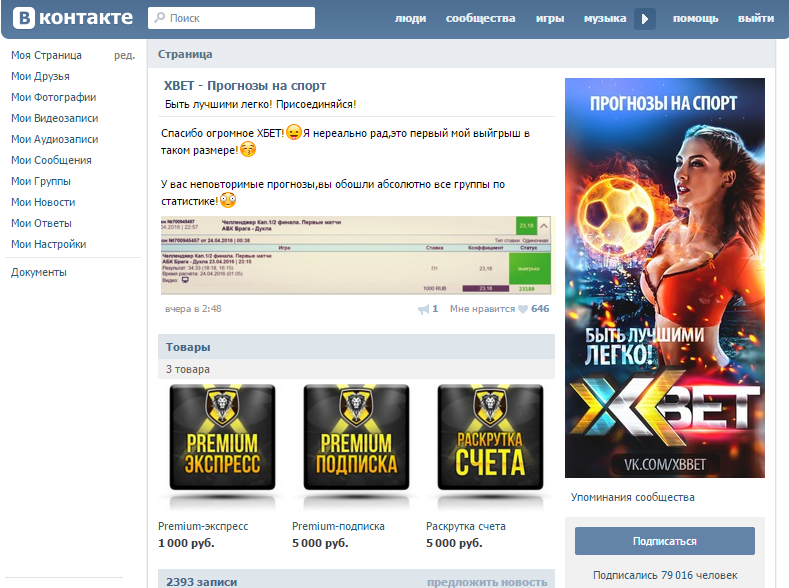Image resolution: width=789 pixels, height=588 pixels.
Task: Click выйти to log out
Action: point(756,18)
